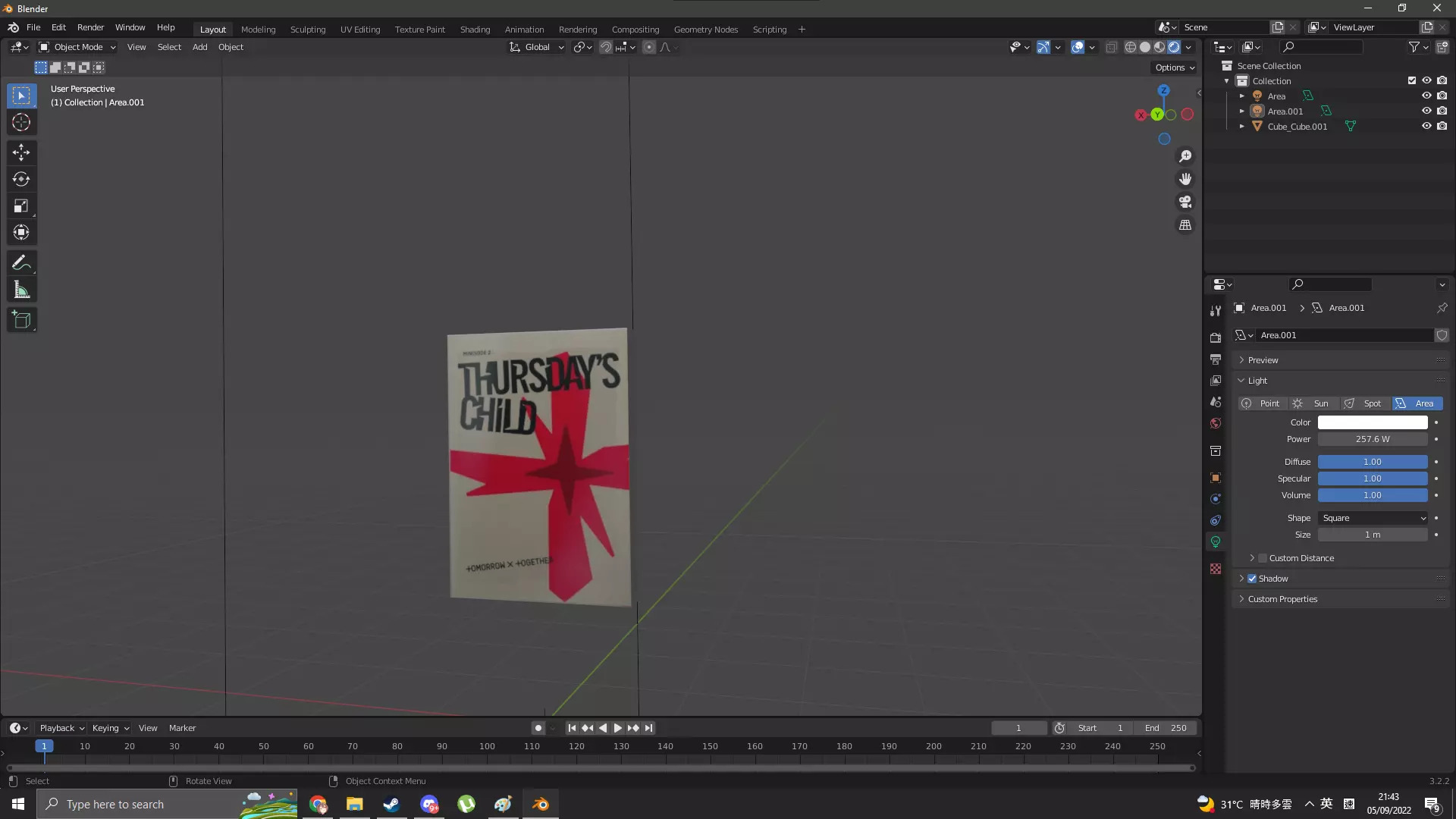Image resolution: width=1456 pixels, height=819 pixels.
Task: Switch to Geometry Nodes workspace tab
Action: click(705, 30)
